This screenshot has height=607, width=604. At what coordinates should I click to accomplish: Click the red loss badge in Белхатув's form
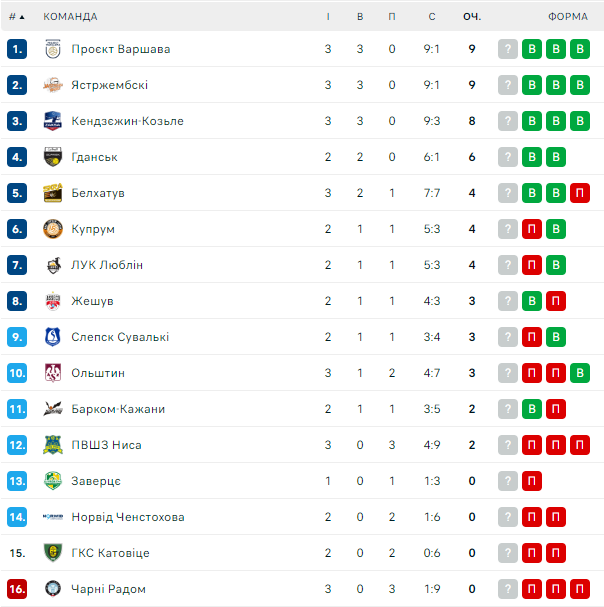[579, 193]
